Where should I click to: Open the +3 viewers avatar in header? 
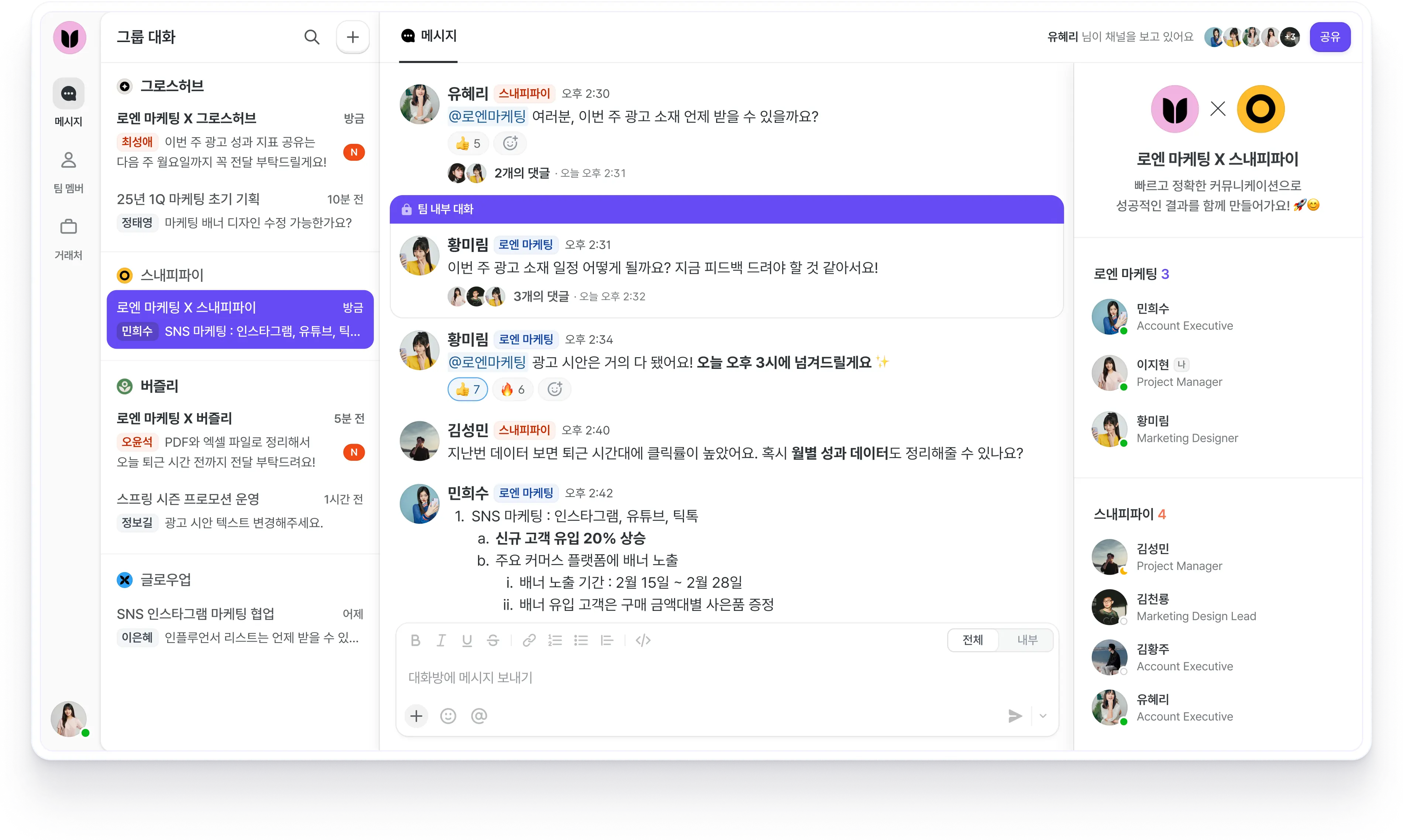click(1290, 37)
